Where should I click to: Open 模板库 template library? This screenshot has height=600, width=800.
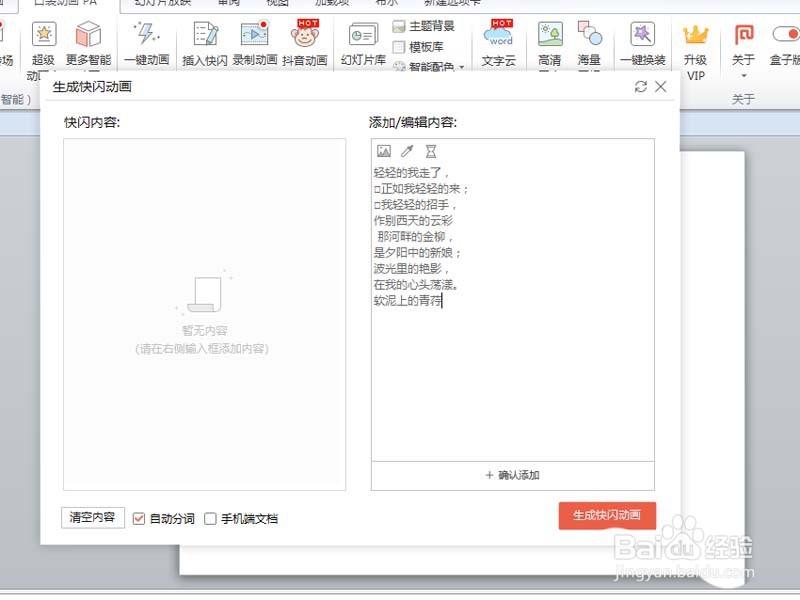(x=418, y=47)
